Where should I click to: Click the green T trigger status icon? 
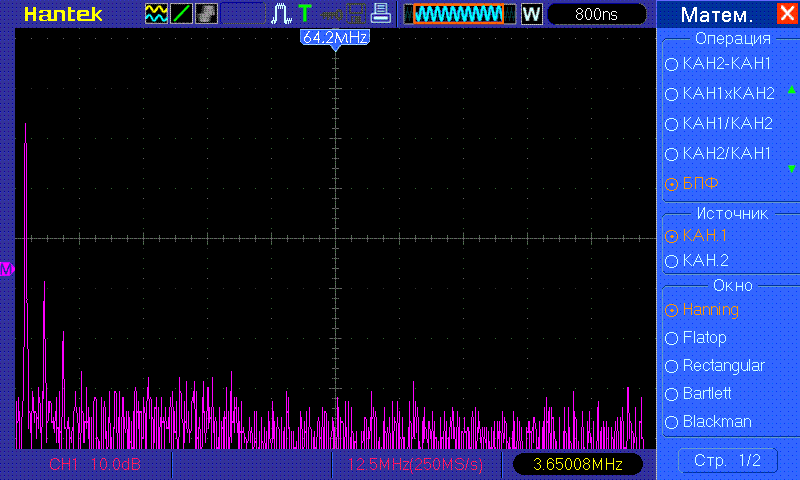(x=304, y=14)
